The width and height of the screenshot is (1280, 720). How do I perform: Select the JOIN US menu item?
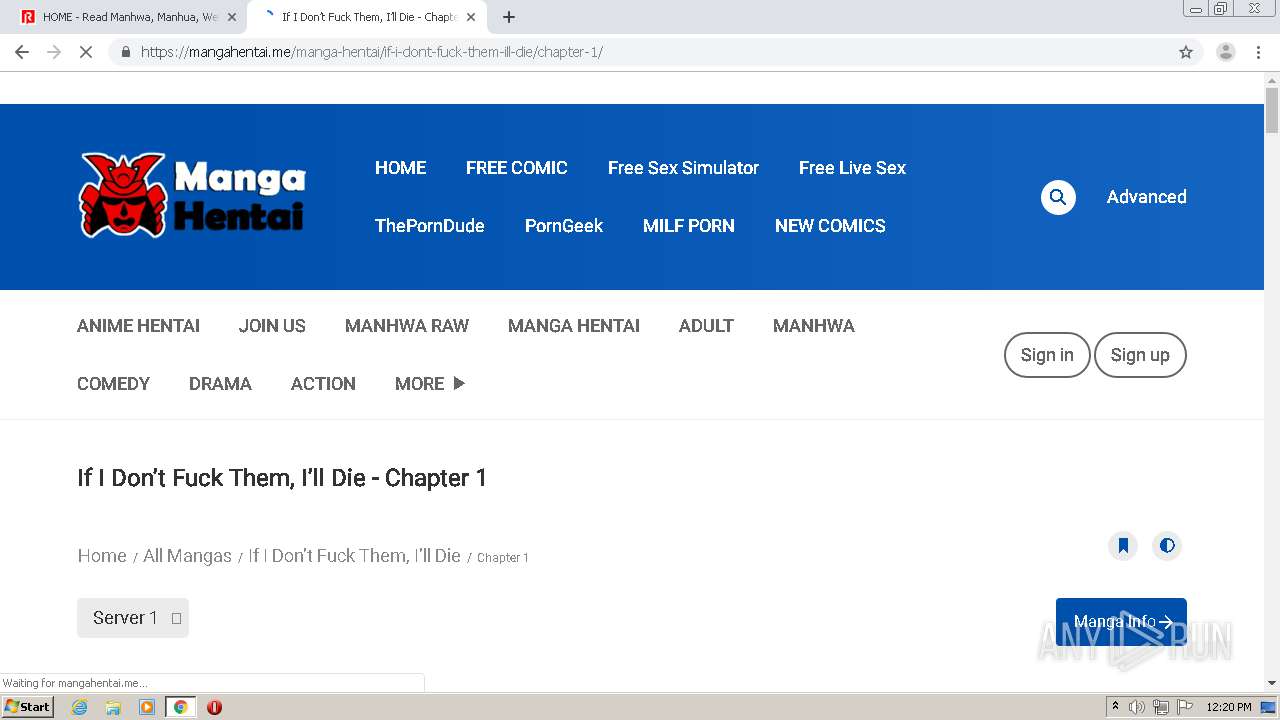pos(272,326)
